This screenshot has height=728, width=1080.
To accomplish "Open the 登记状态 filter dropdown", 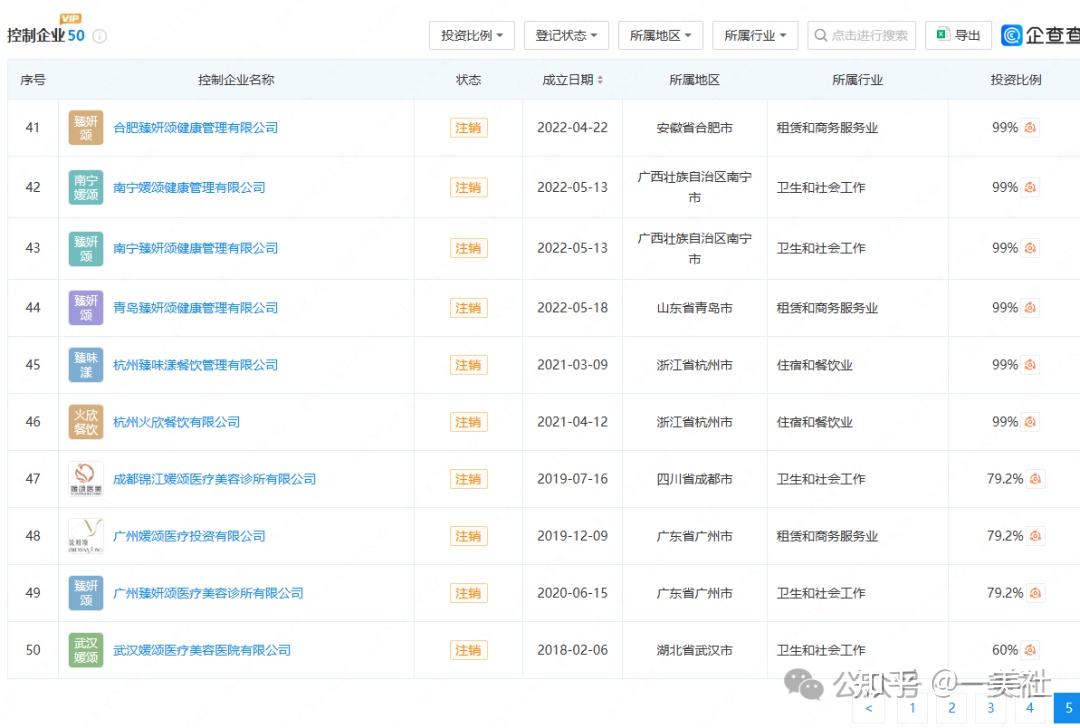I will click(566, 35).
